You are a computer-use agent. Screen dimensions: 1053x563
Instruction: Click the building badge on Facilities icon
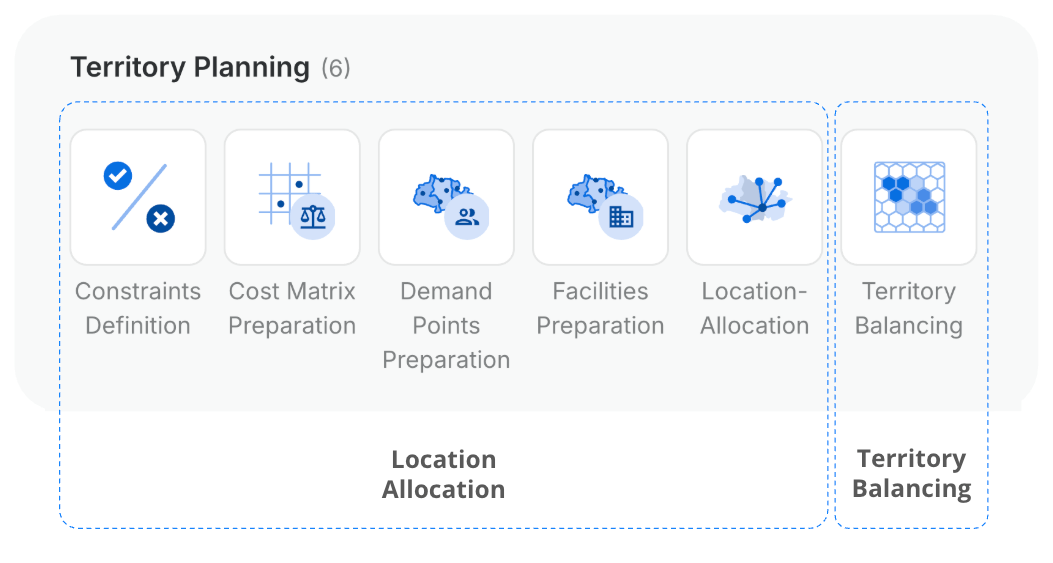coord(621,216)
